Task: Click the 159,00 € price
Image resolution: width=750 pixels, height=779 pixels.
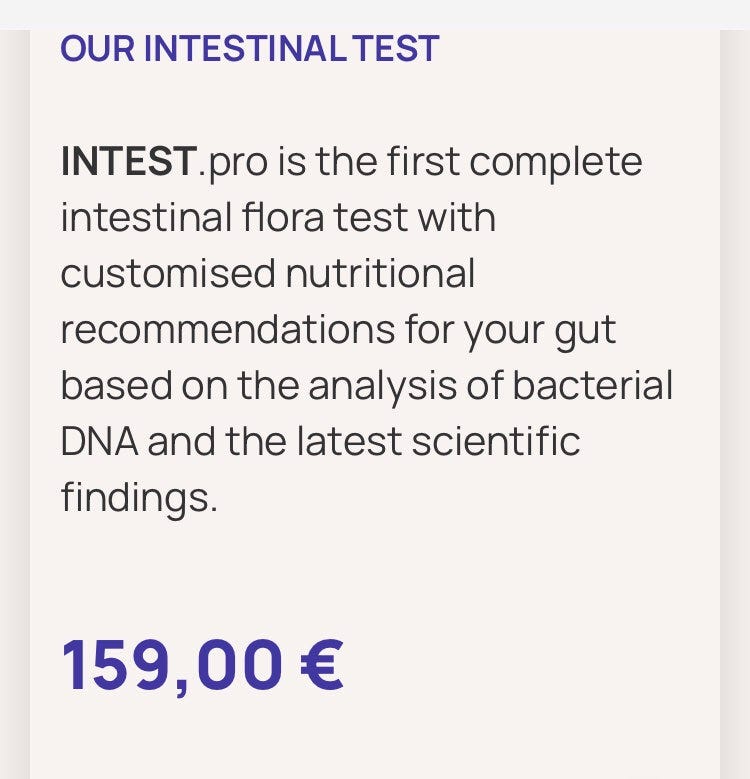Action: (x=202, y=664)
